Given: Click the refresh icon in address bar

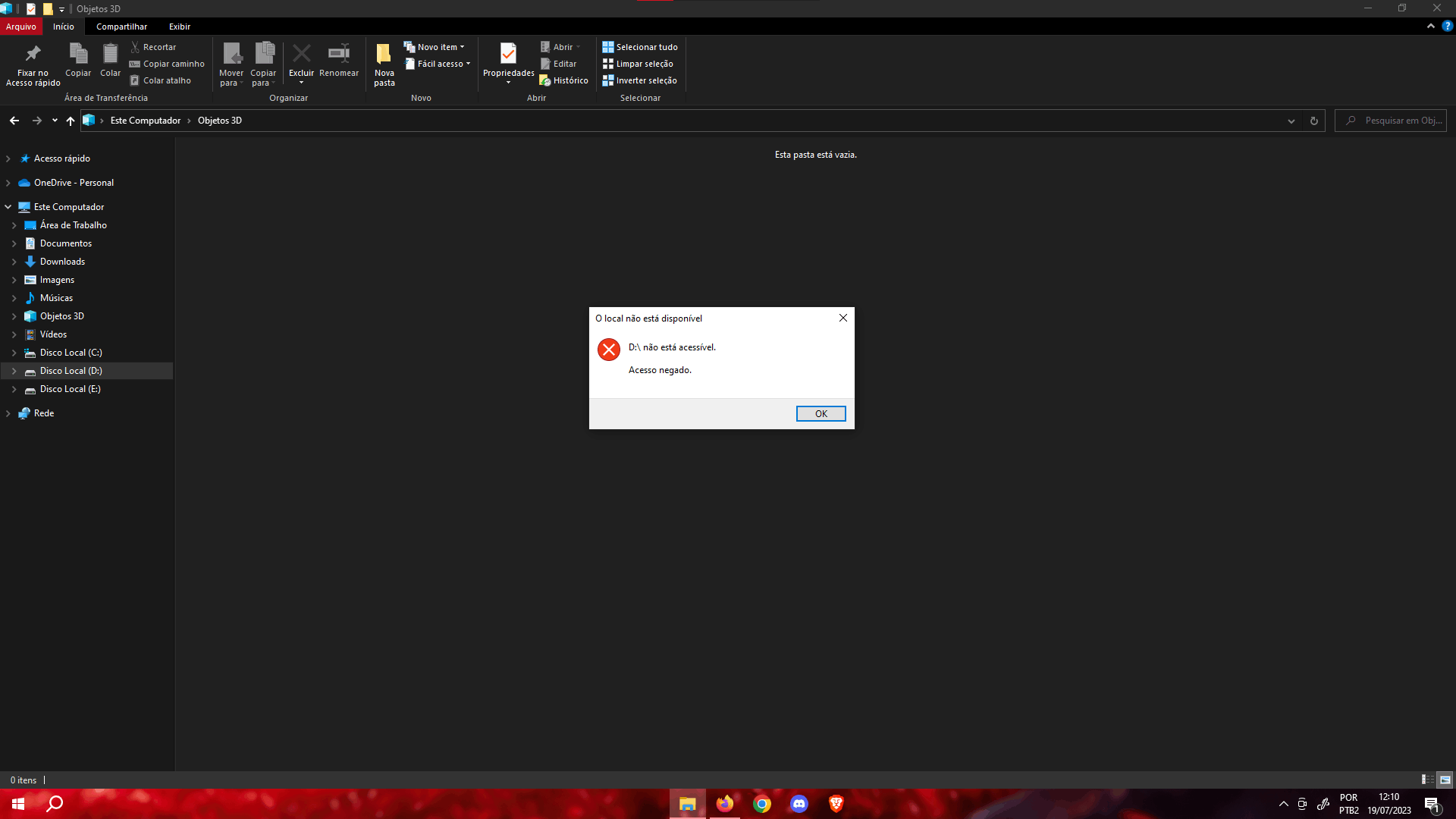Looking at the screenshot, I should (1313, 121).
